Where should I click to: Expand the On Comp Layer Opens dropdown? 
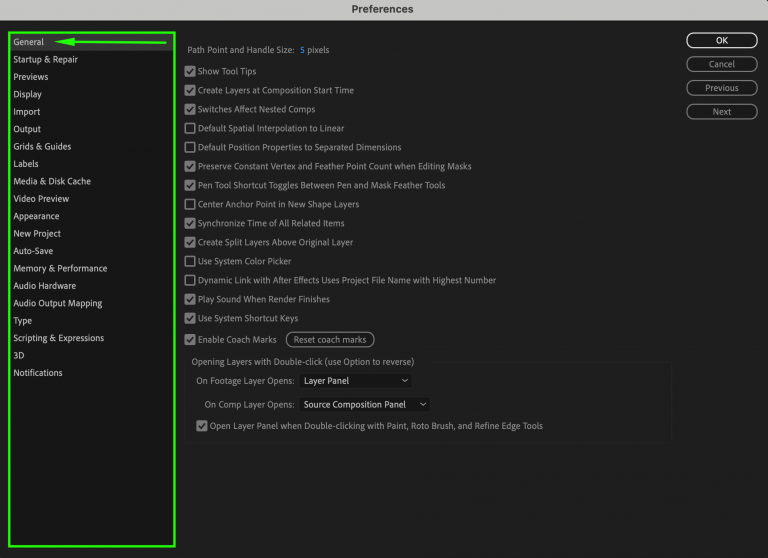pos(365,405)
